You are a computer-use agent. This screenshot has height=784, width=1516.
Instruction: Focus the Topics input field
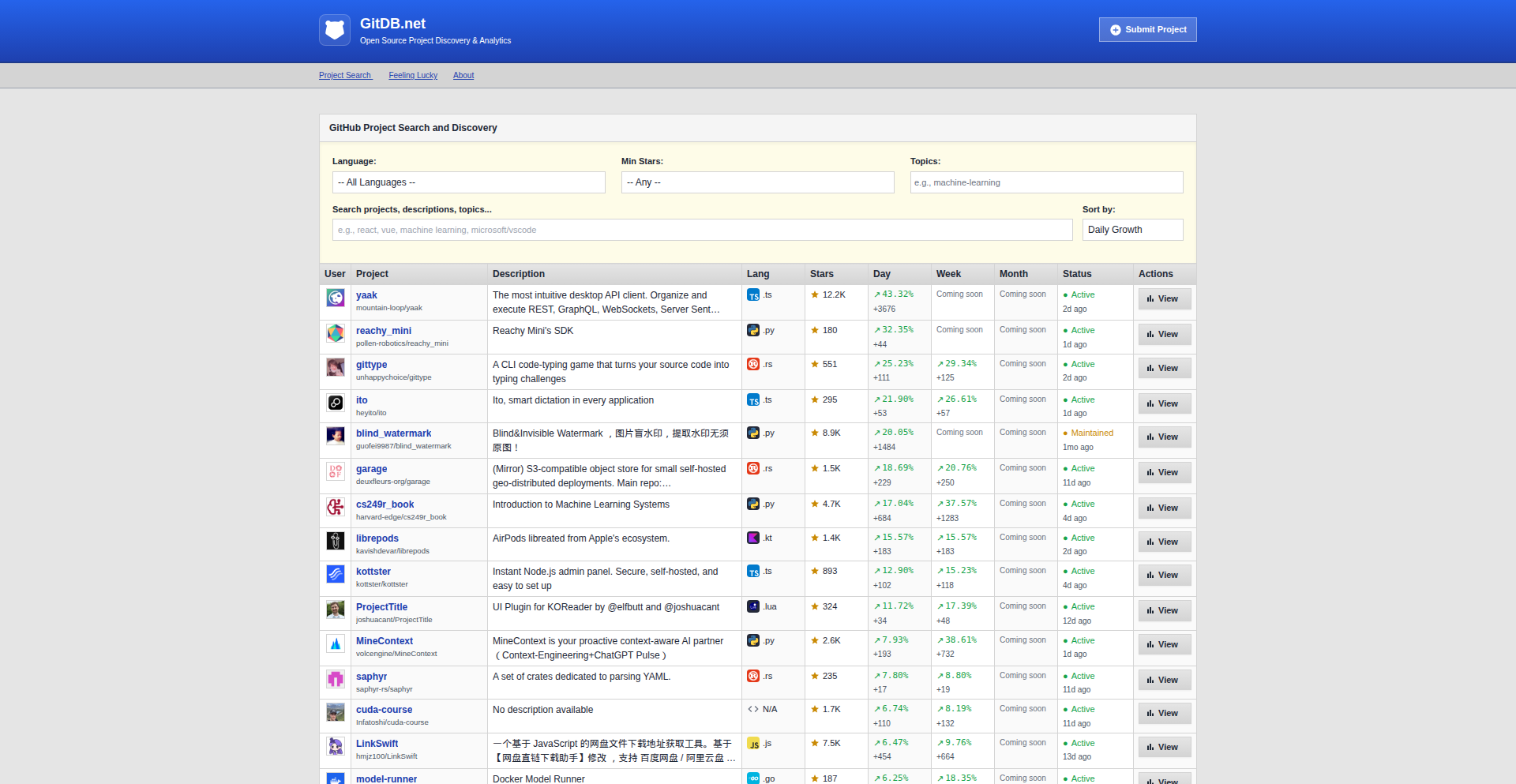[1046, 182]
